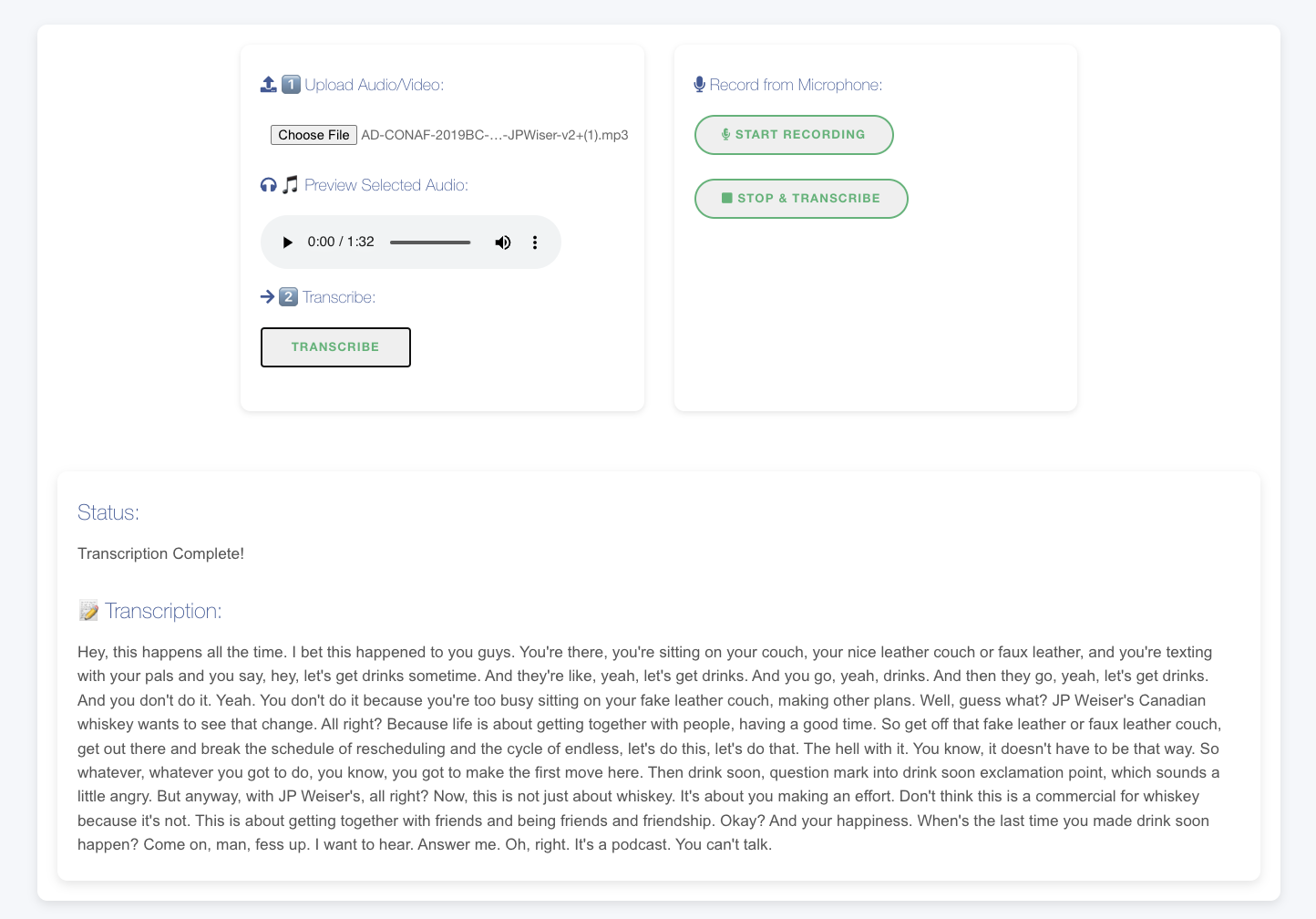Mute the audio player volume

point(502,243)
